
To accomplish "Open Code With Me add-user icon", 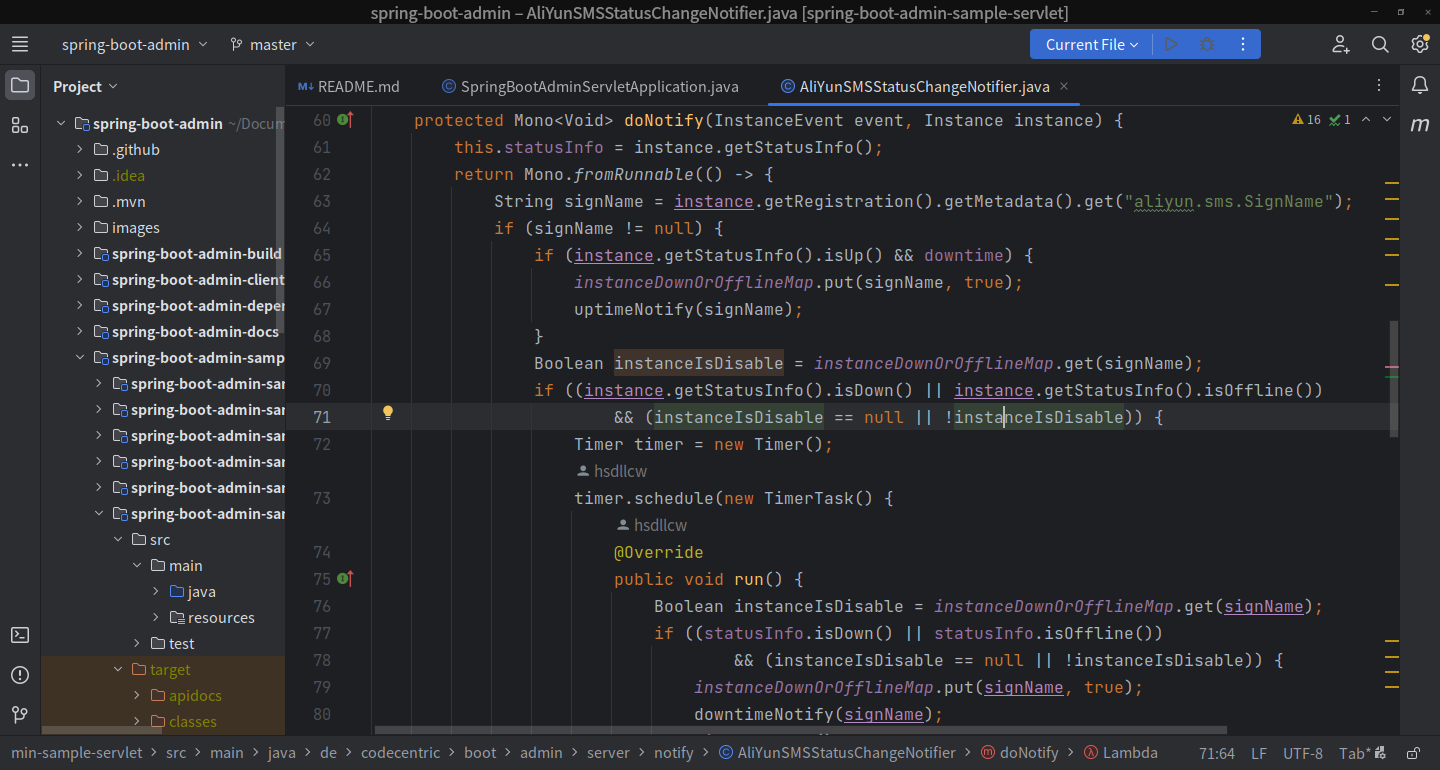I will click(x=1341, y=44).
